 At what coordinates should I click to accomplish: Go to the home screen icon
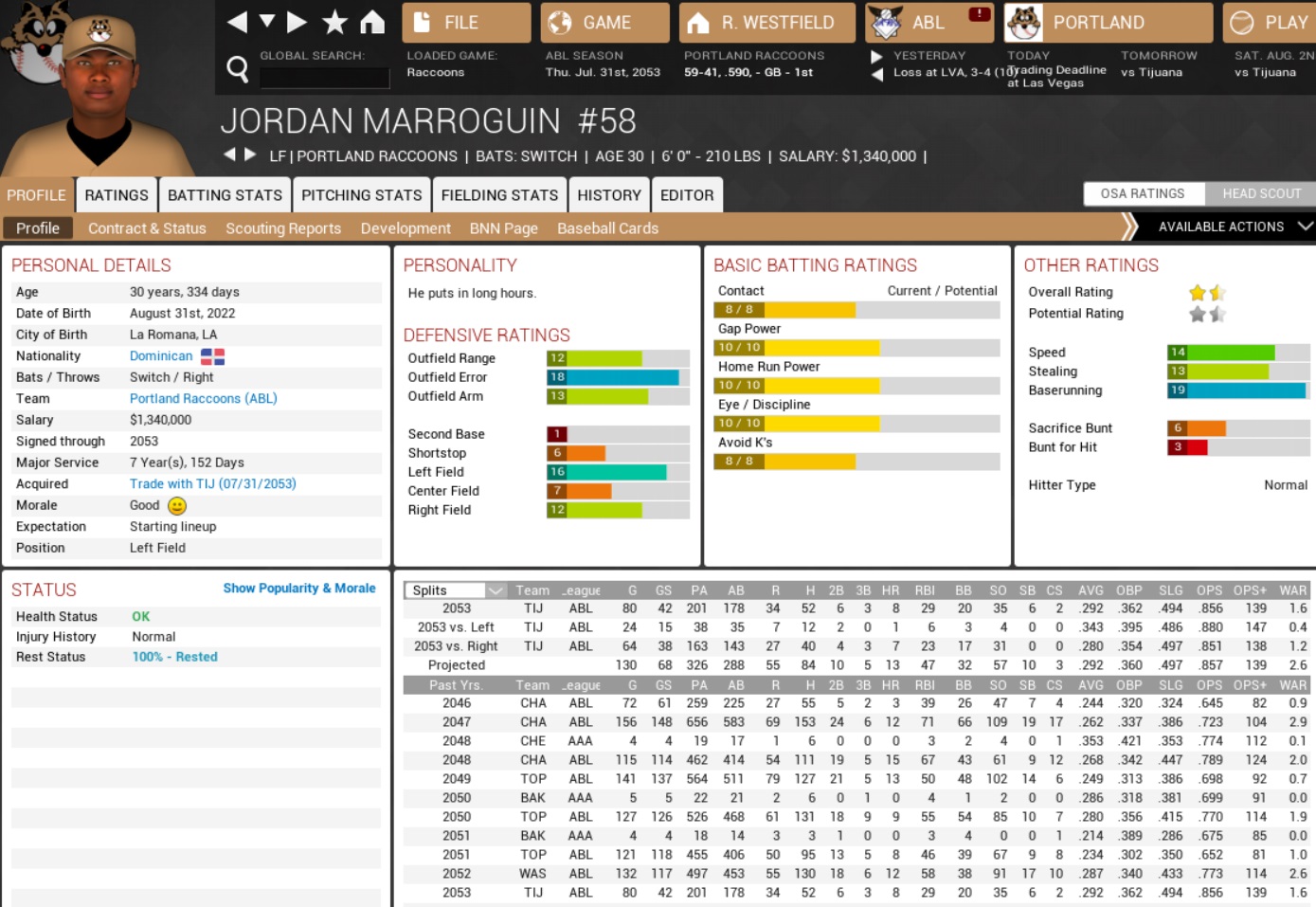pyautogui.click(x=372, y=22)
